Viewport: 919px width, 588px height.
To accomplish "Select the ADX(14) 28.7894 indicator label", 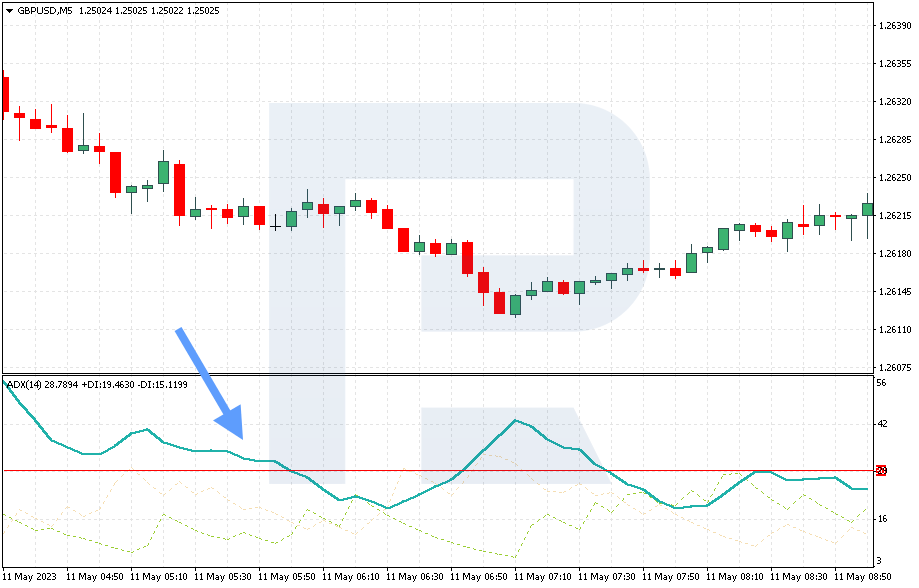I will tap(42, 385).
